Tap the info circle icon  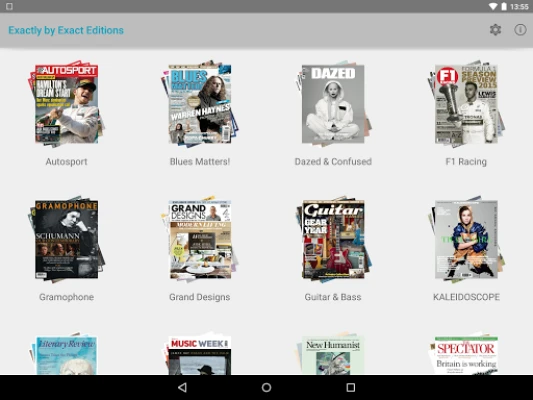click(x=520, y=30)
